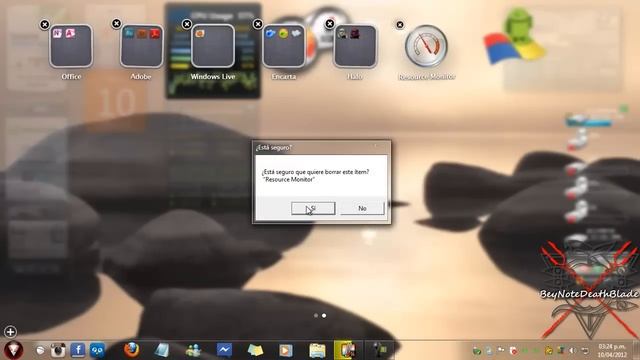This screenshot has width=640, height=360.
Task: Click the blue eyes icon on the taskbar
Action: coord(97,350)
